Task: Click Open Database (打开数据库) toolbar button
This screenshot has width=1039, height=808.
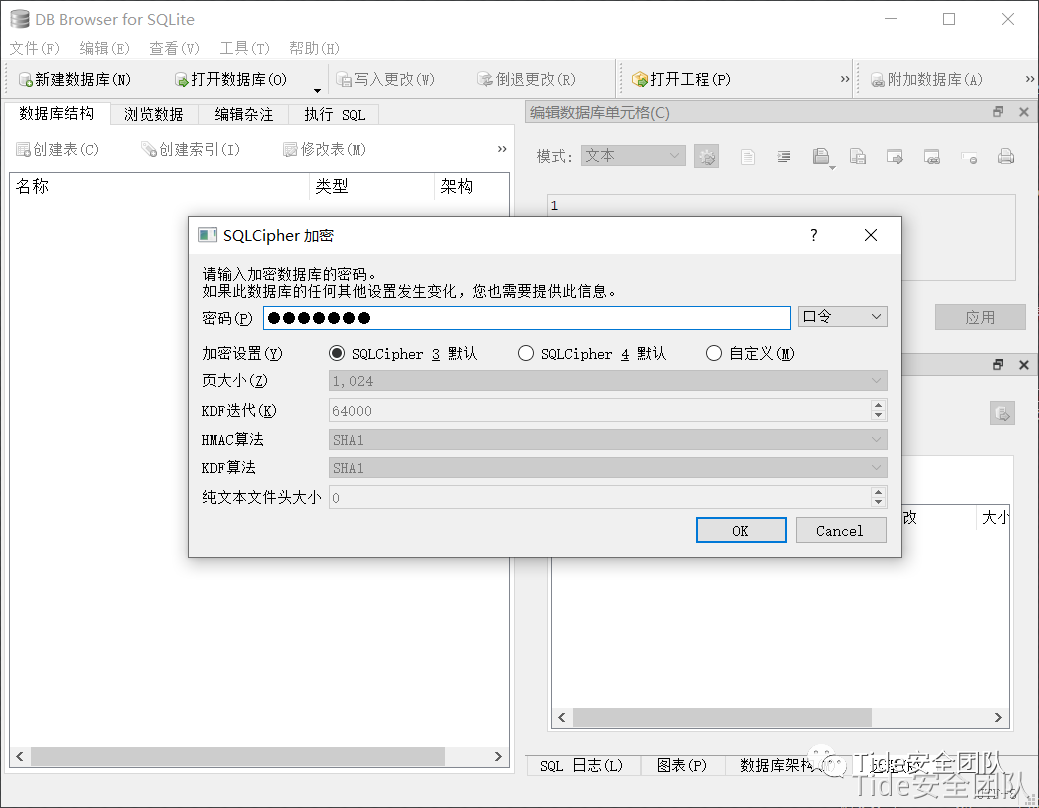Action: (x=231, y=80)
